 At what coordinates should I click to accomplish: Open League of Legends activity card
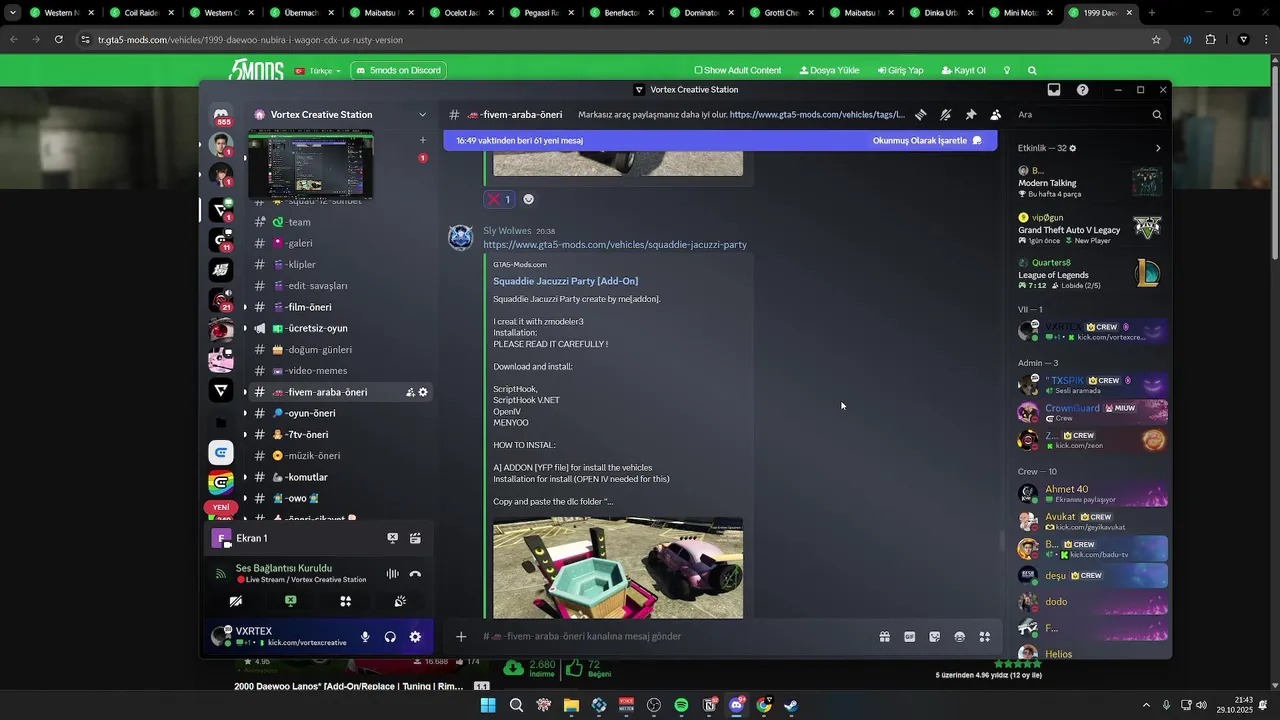1089,274
